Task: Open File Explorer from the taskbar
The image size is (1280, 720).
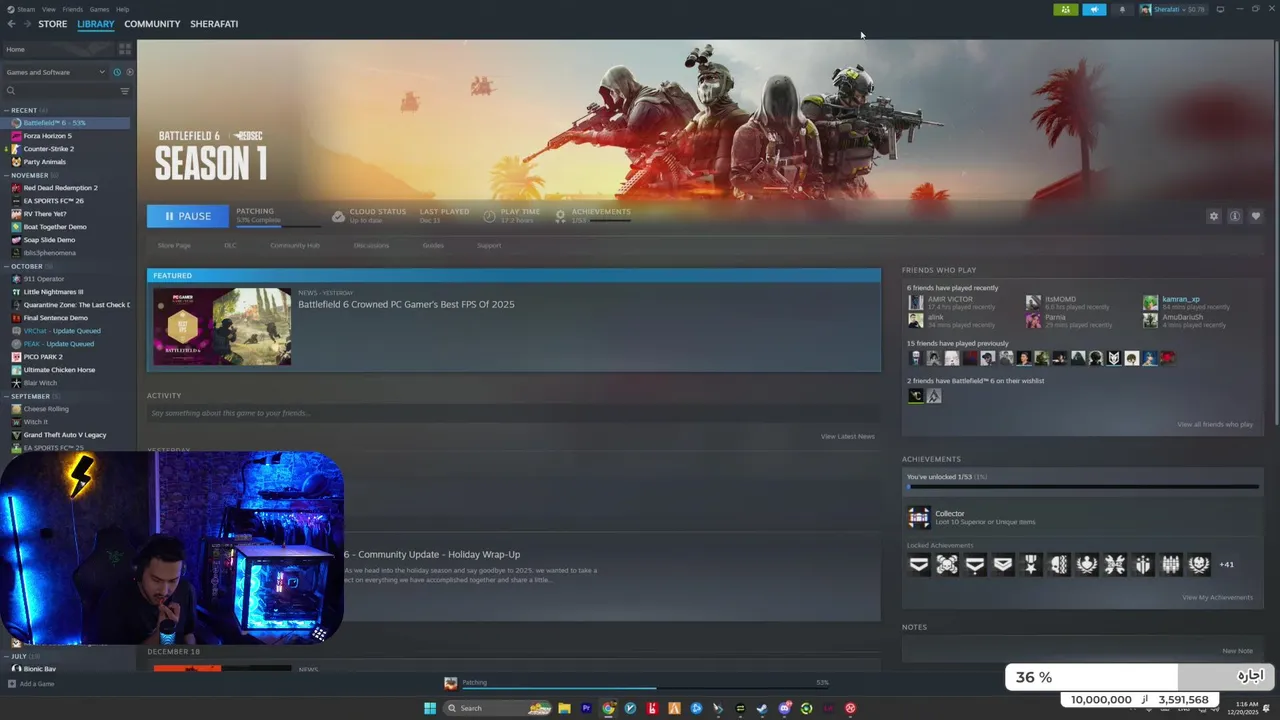Action: 564,708
